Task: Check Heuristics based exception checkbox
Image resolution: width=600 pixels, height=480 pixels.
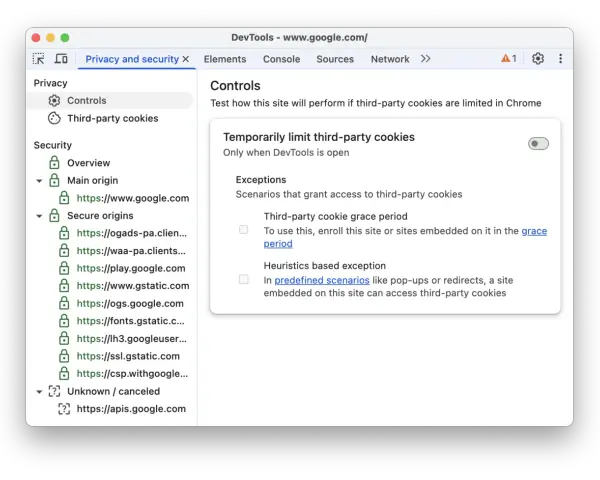Action: [243, 279]
